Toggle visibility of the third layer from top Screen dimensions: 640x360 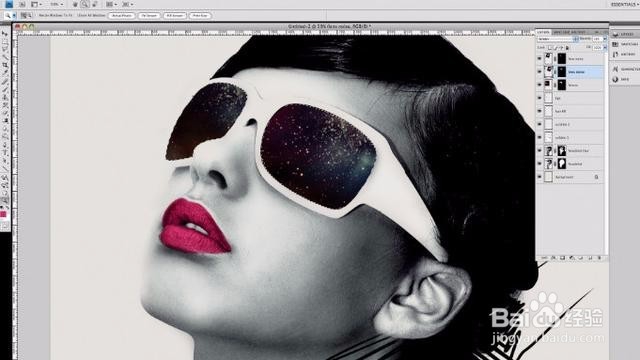540,85
